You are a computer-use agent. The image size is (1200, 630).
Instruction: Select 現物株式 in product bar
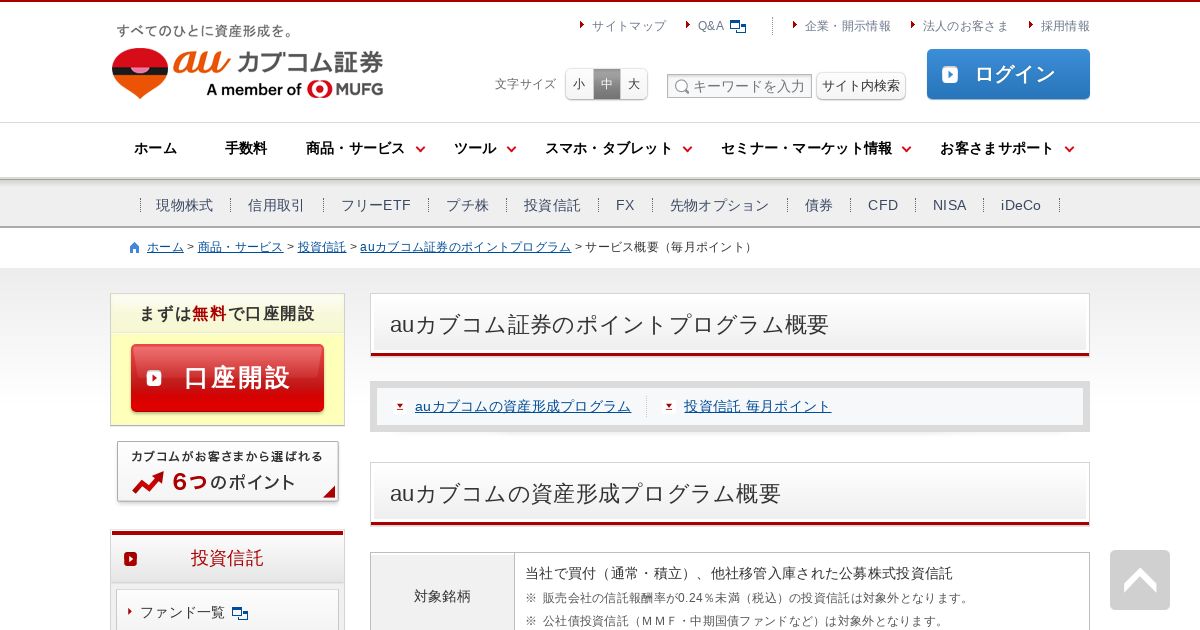tap(185, 205)
